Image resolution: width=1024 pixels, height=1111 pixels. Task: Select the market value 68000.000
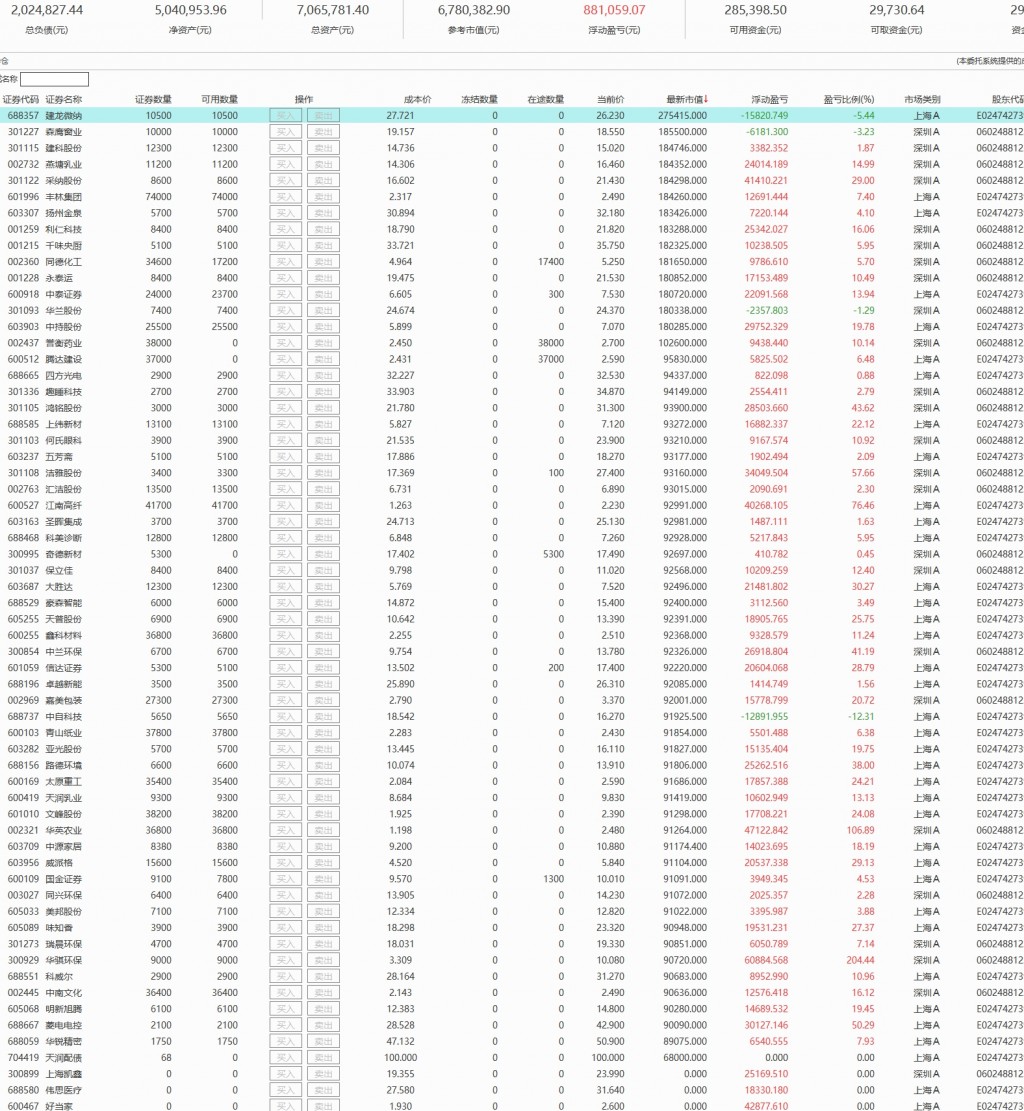685,1058
